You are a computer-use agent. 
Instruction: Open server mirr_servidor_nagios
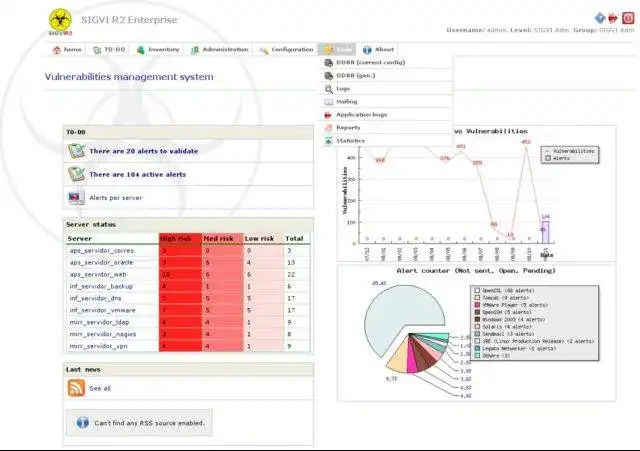(x=103, y=334)
